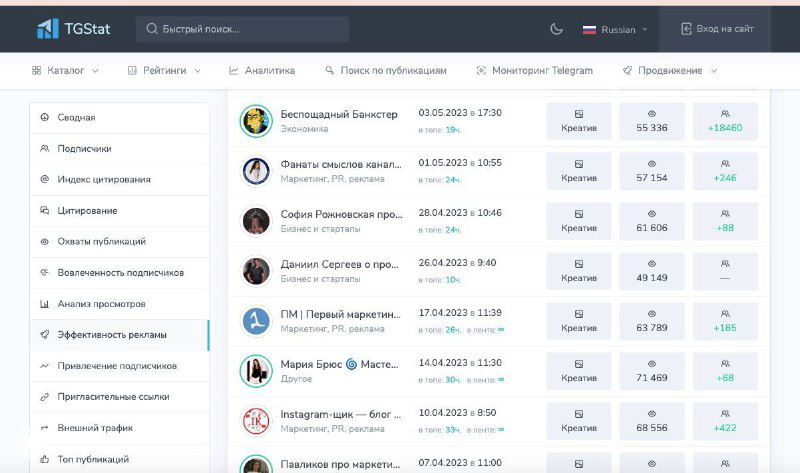Open the Аналитика menu item
Screen dimensions: 800x473
262,71
